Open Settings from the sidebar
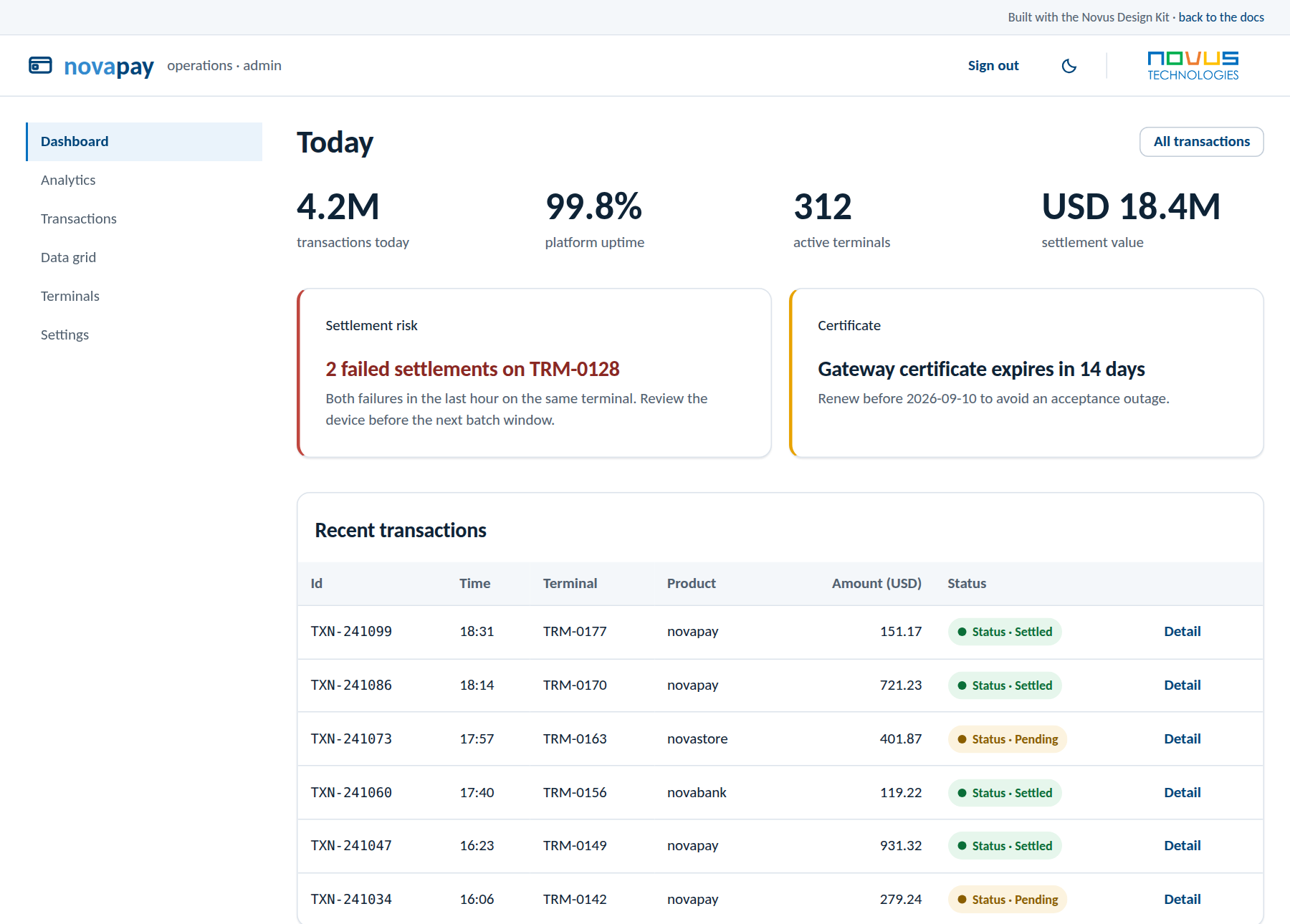 [x=144, y=335]
